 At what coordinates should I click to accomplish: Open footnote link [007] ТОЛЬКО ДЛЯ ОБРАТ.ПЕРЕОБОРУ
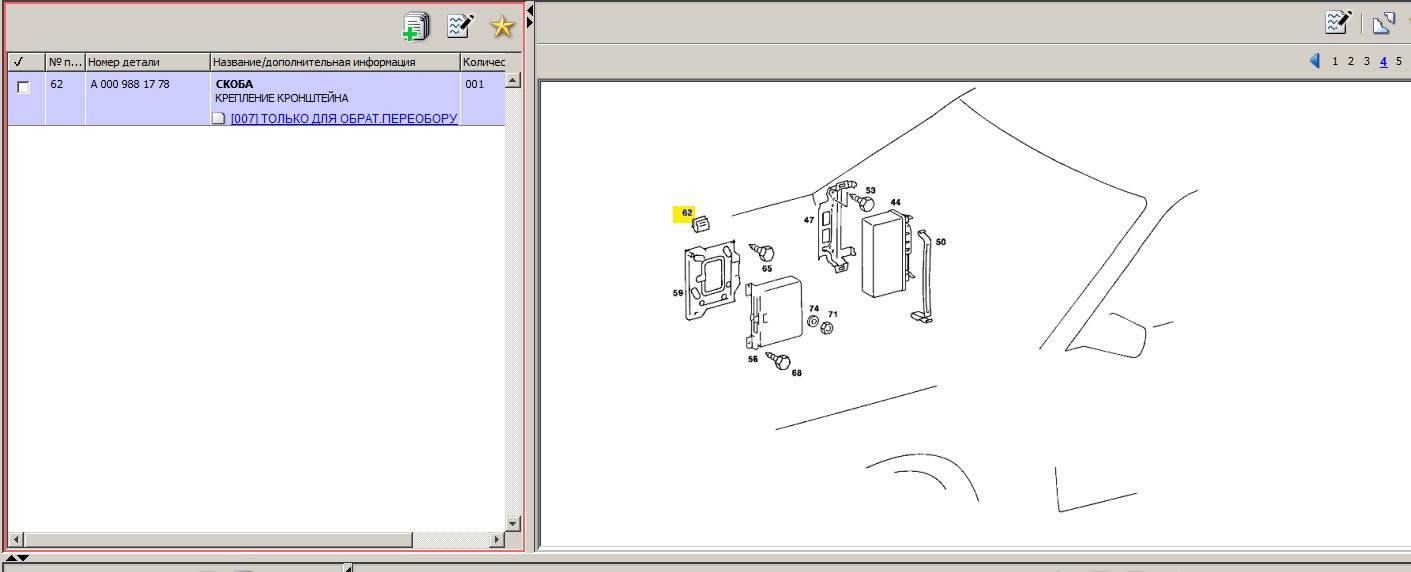[344, 118]
